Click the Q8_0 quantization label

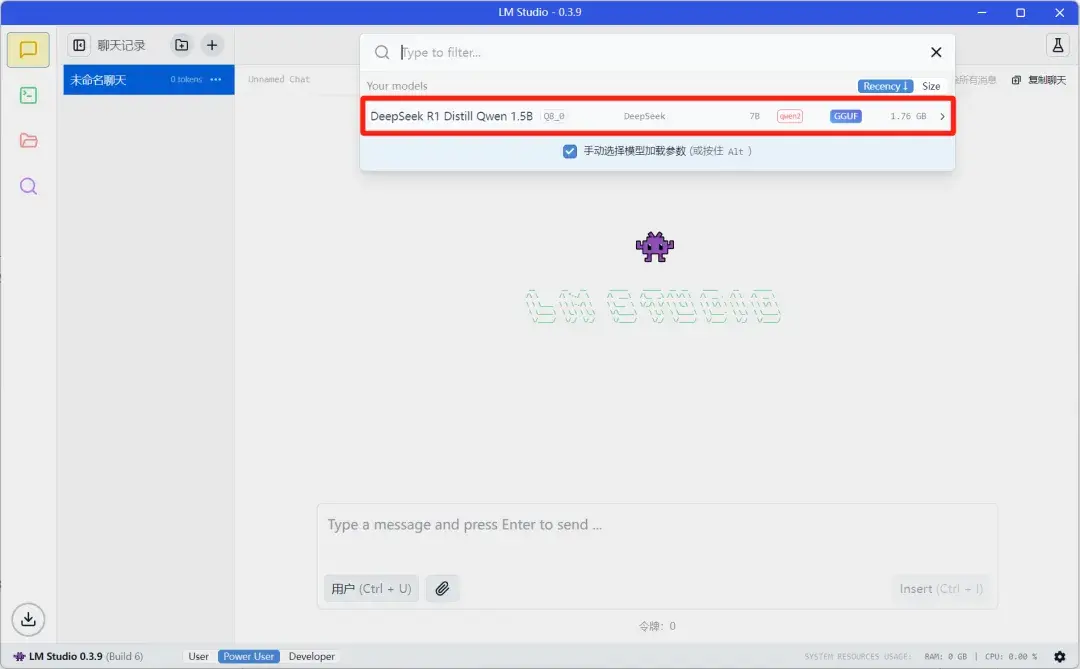pyautogui.click(x=554, y=116)
